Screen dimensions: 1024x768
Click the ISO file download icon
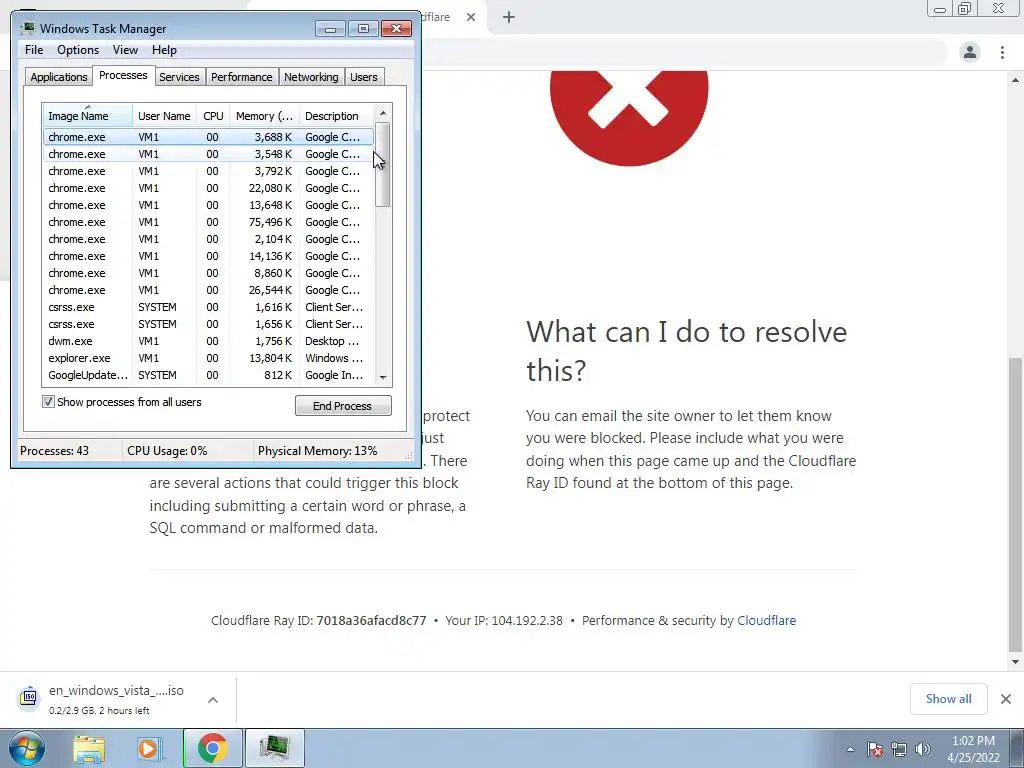pos(29,698)
